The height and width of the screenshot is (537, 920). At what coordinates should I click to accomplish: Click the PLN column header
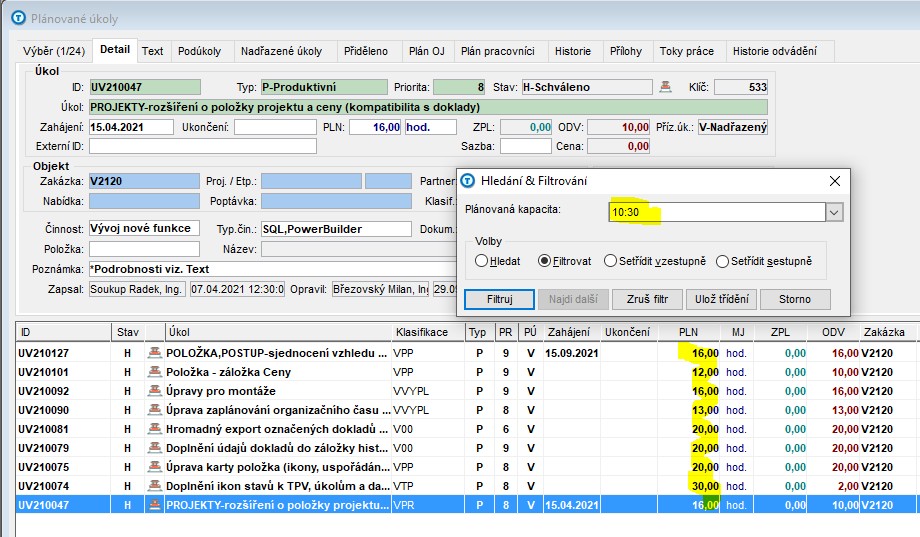(688, 332)
